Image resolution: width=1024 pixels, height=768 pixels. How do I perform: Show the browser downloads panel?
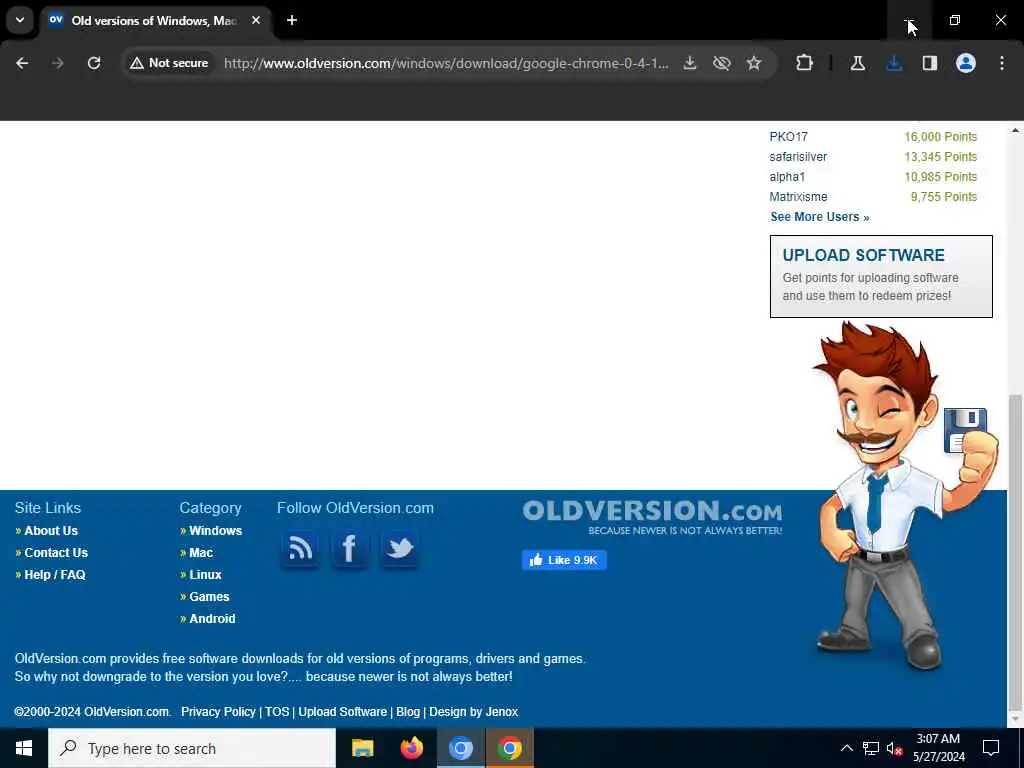coord(894,63)
